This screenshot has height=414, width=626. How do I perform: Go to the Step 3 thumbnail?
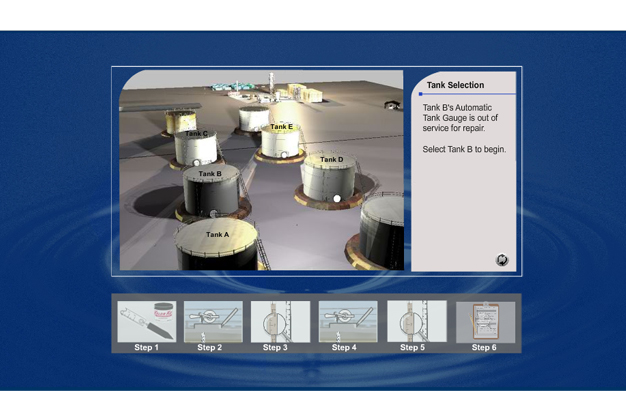[280, 321]
